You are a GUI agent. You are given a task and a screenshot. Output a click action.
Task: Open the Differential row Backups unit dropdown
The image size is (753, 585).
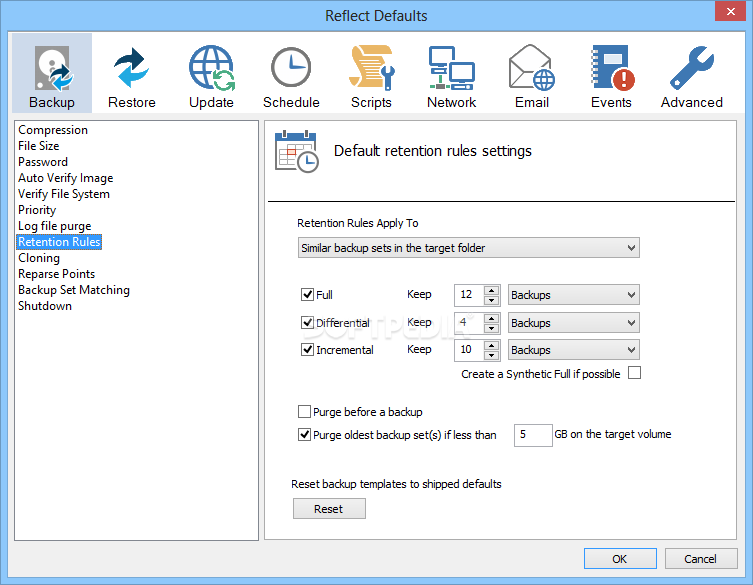574,323
